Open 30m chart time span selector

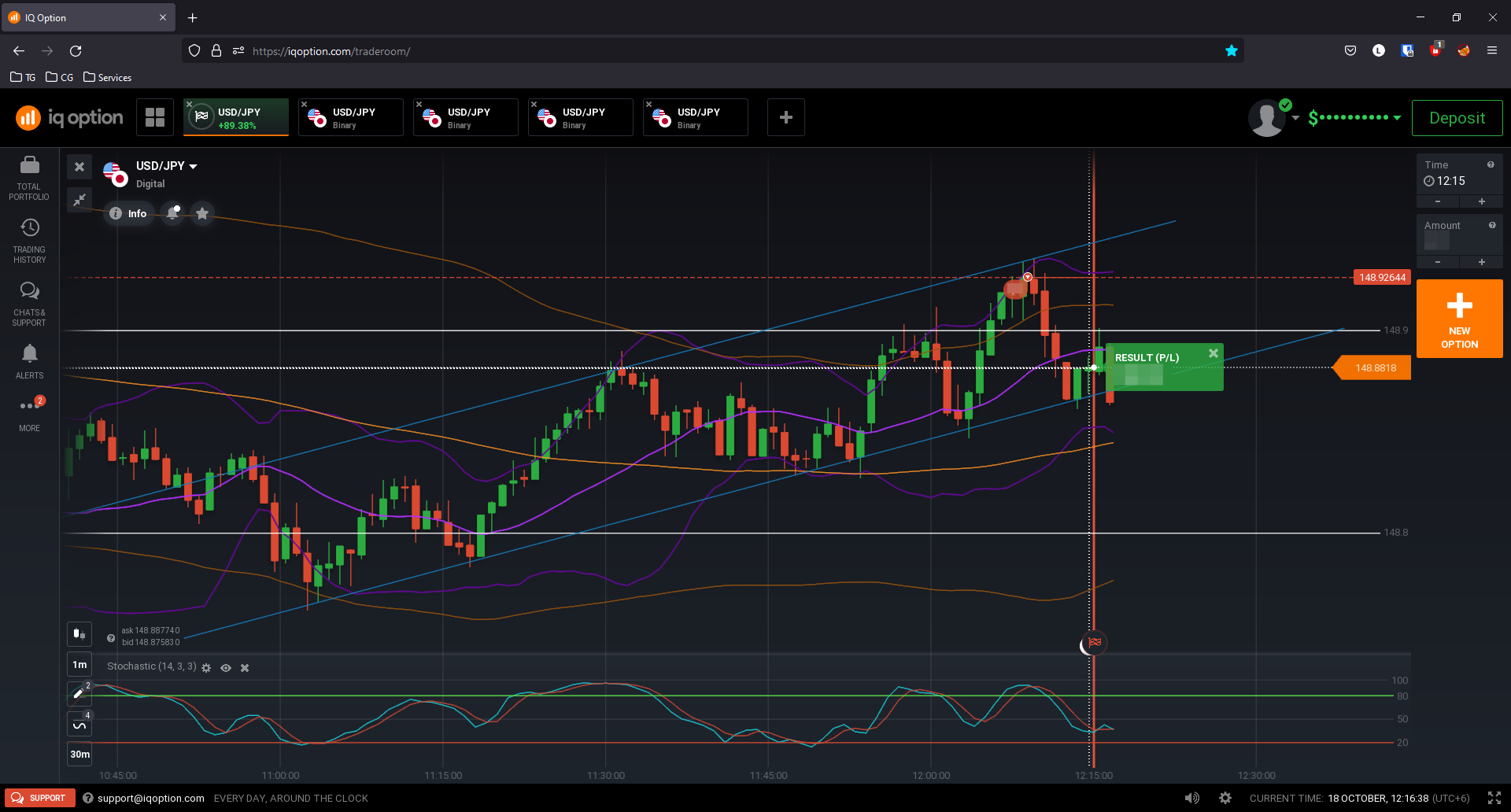pos(79,754)
